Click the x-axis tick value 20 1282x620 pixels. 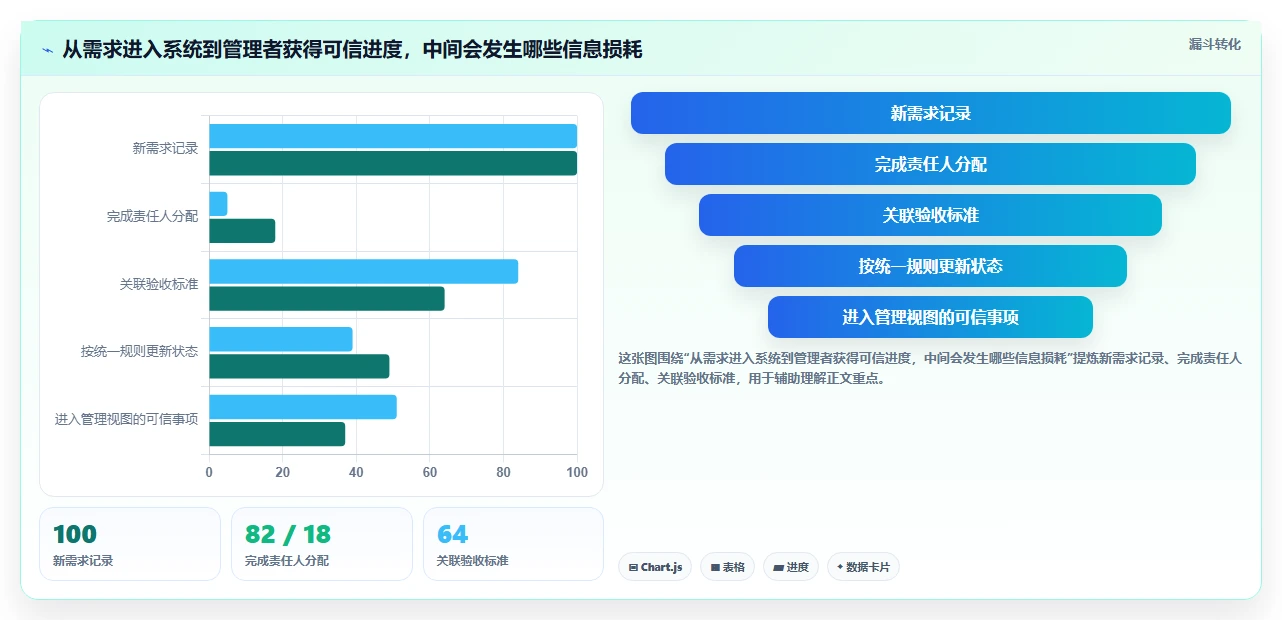[x=283, y=472]
